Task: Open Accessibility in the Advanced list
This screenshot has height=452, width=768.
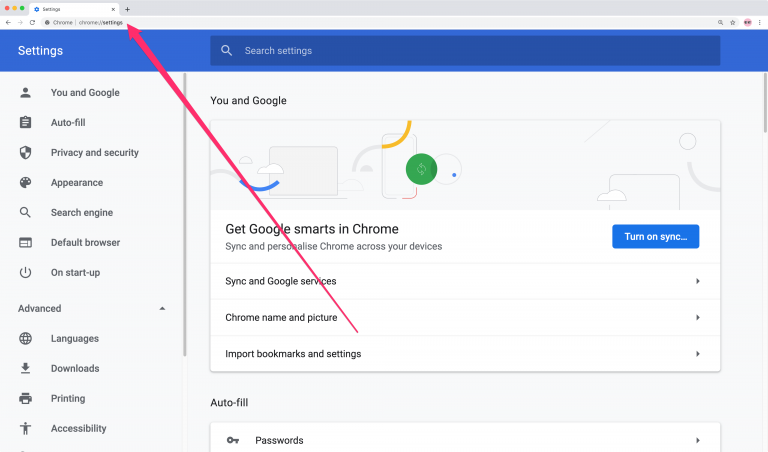Action: click(x=78, y=428)
